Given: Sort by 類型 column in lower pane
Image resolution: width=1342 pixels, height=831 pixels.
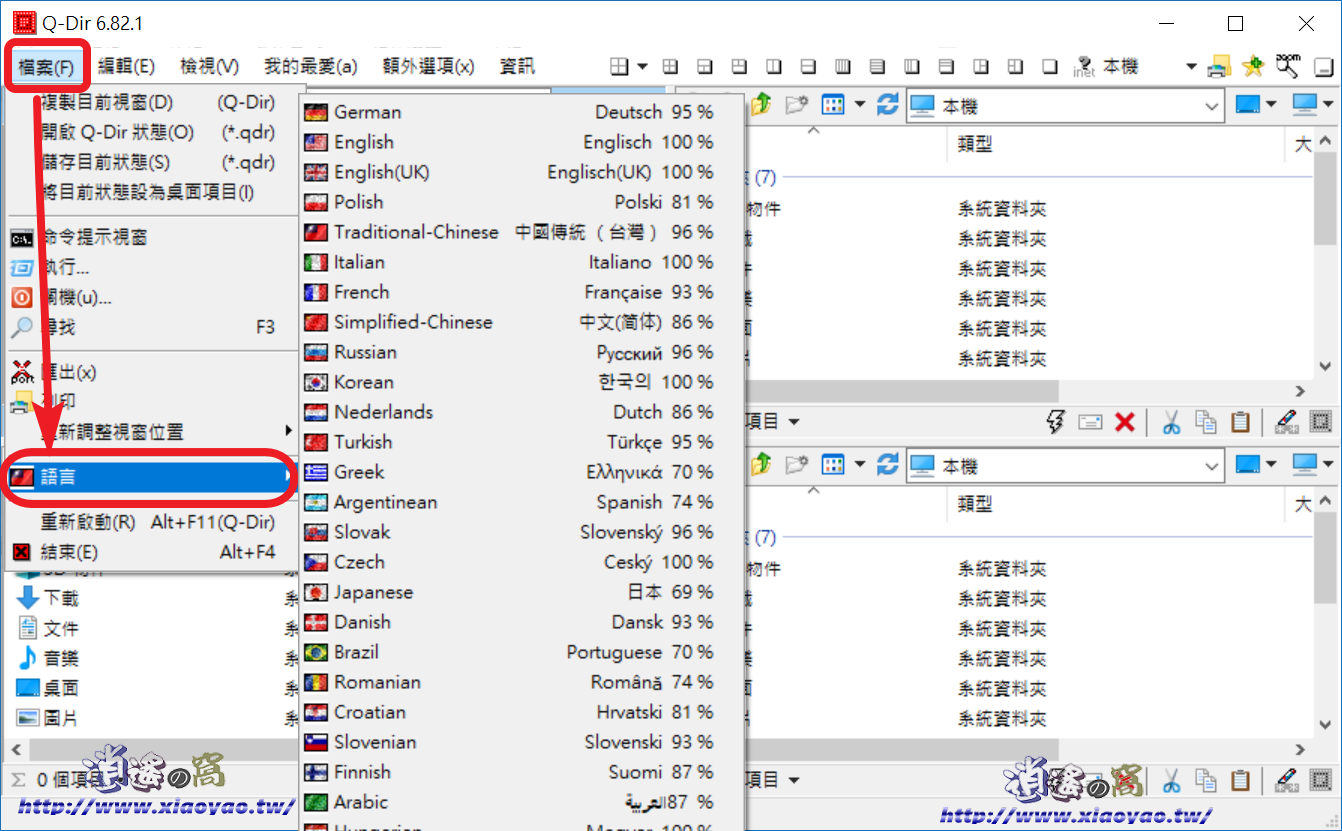Looking at the screenshot, I should click(x=1115, y=504).
